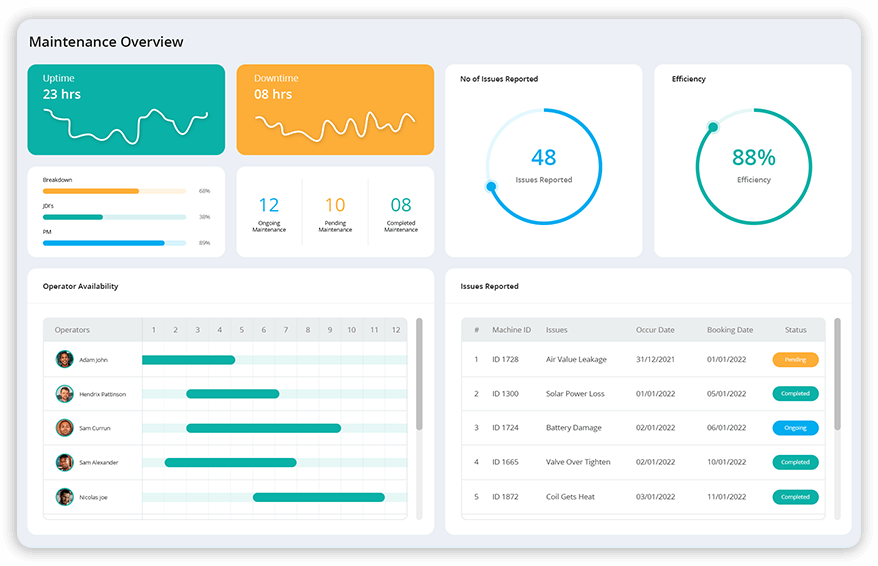Click the Efficiency ring handle dot
The height and width of the screenshot is (566, 878).
pos(713,127)
